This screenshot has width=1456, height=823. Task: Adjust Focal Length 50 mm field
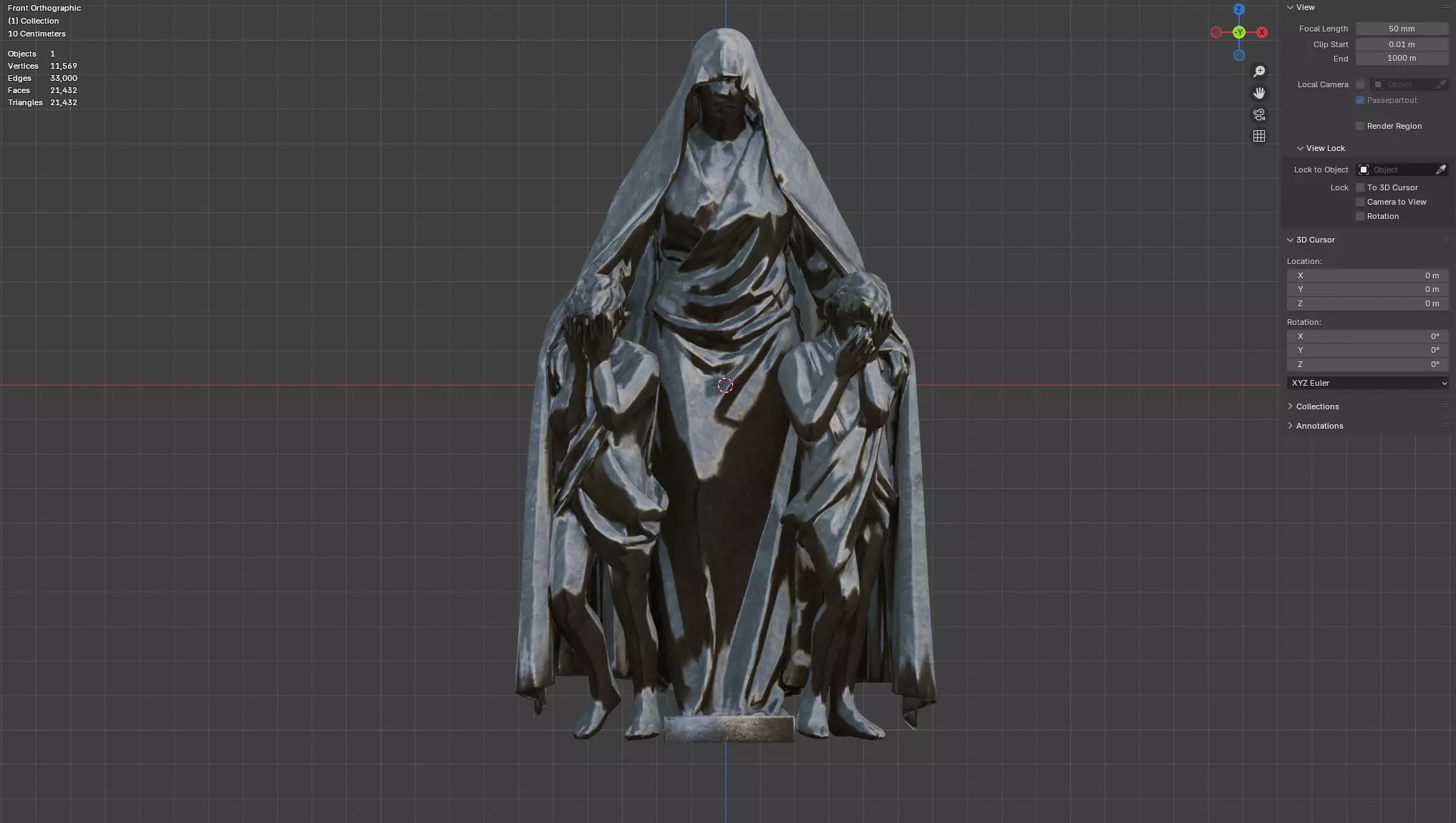(x=1402, y=29)
